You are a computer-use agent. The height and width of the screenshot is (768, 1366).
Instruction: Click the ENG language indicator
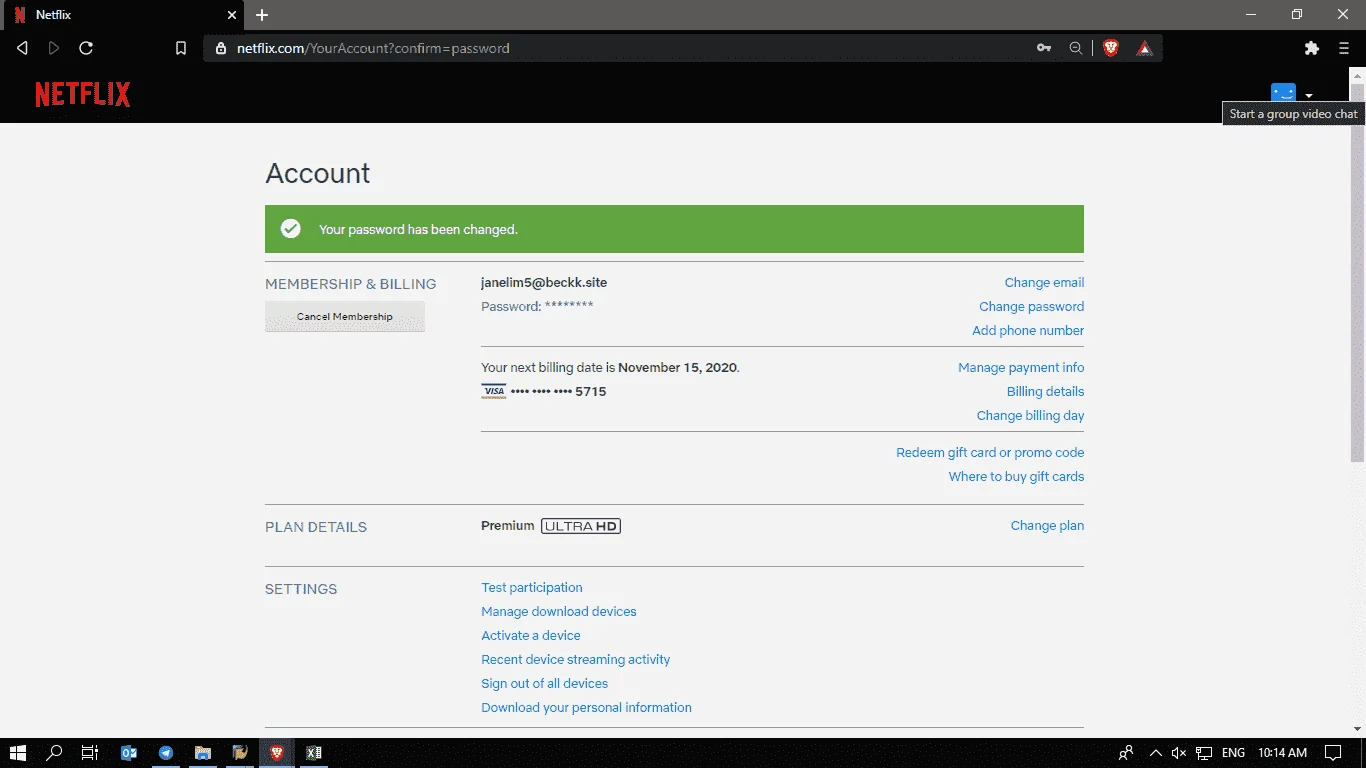coord(1234,753)
